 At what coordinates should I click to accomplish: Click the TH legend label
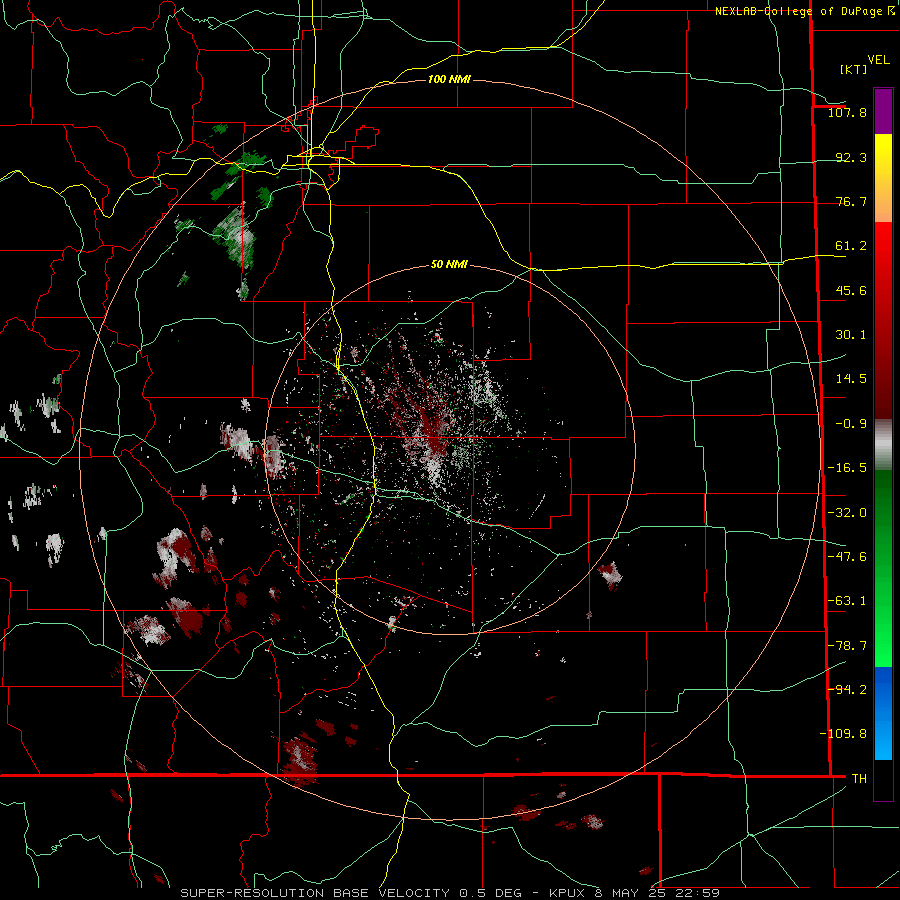[x=859, y=778]
